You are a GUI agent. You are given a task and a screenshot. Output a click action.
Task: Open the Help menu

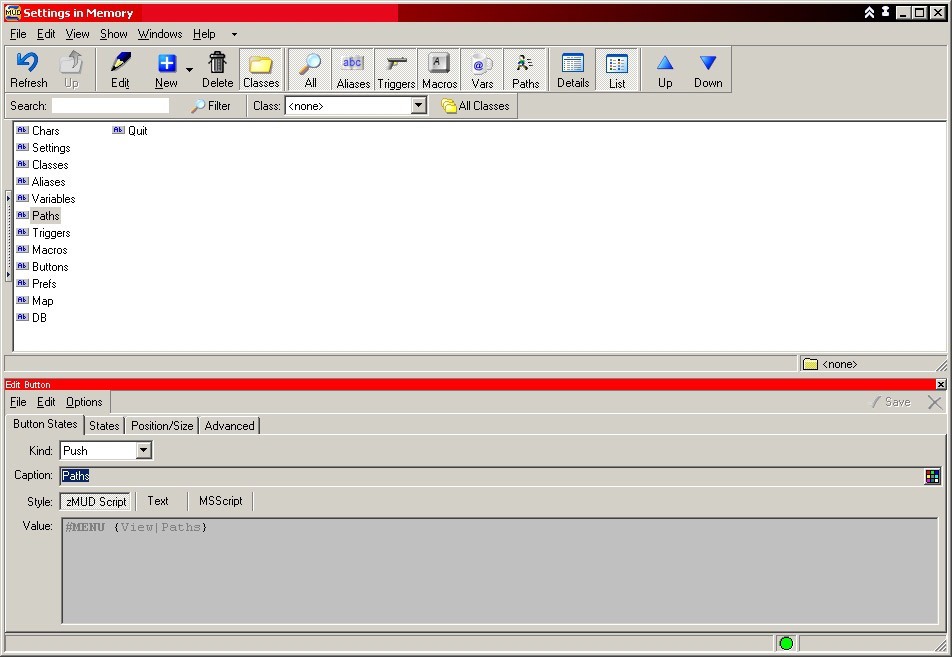204,34
